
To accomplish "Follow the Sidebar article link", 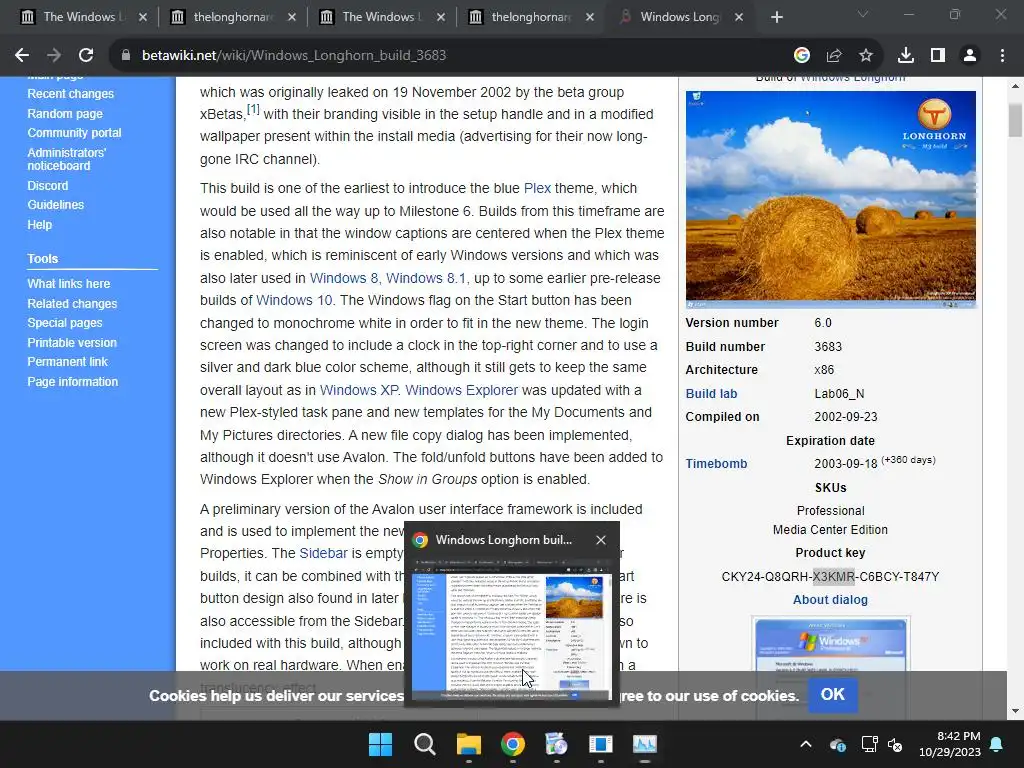I will pos(323,553).
